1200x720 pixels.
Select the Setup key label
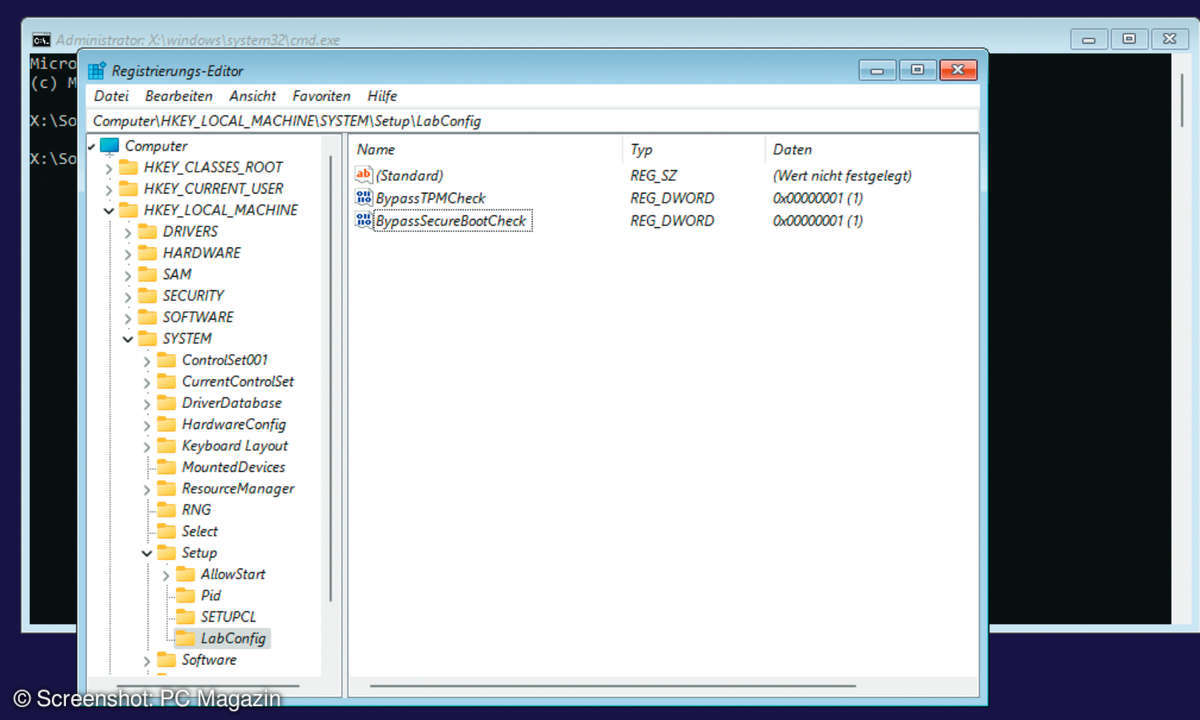199,553
